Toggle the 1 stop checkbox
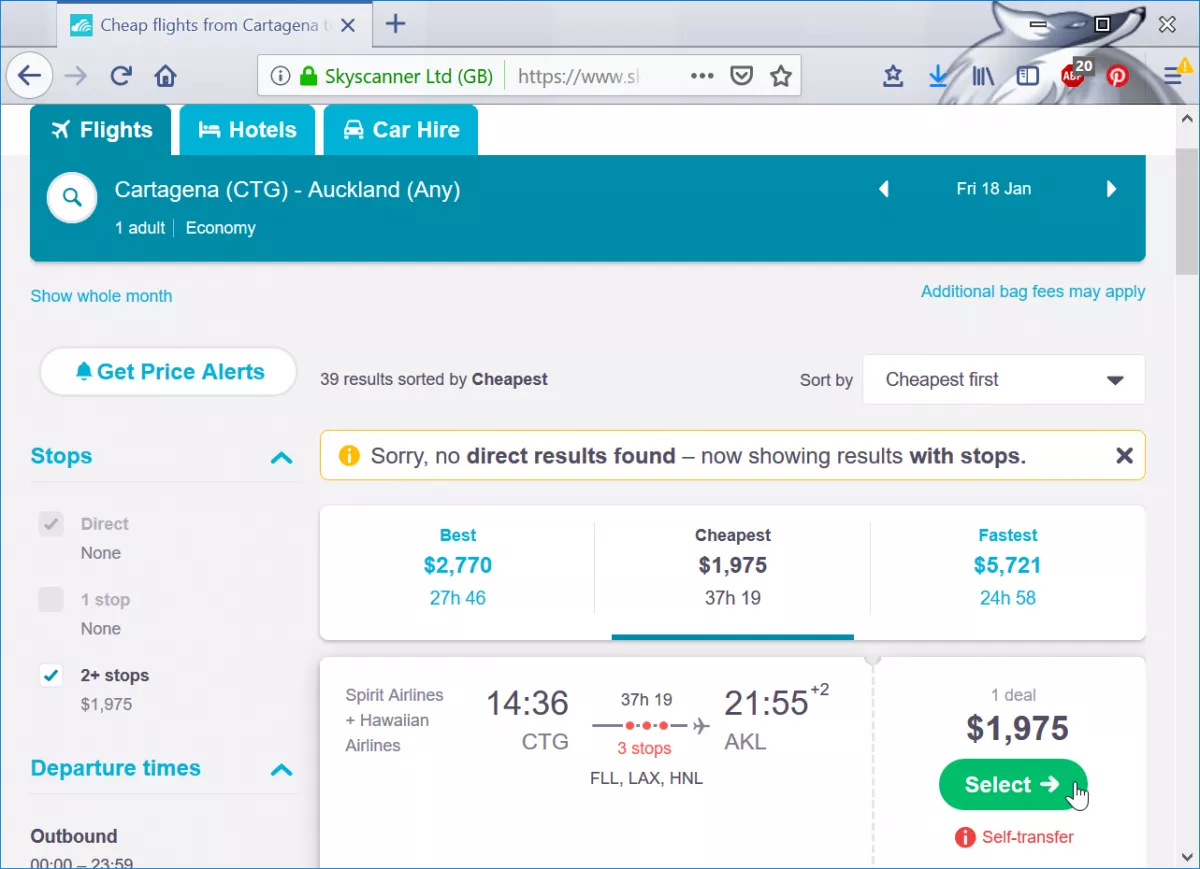This screenshot has width=1200, height=869. click(51, 600)
